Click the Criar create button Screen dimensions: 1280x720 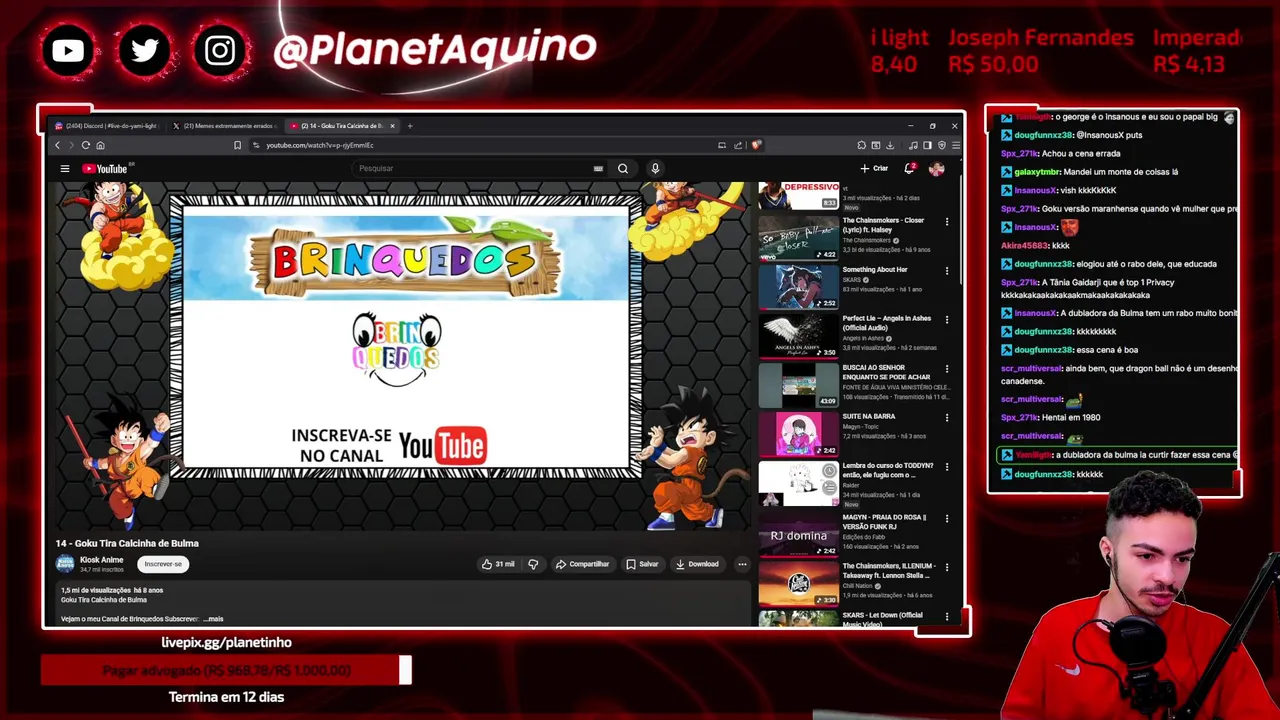click(874, 168)
